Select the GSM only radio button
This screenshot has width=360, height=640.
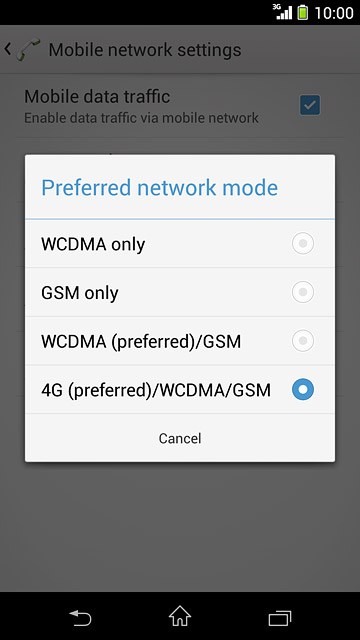[x=303, y=292]
